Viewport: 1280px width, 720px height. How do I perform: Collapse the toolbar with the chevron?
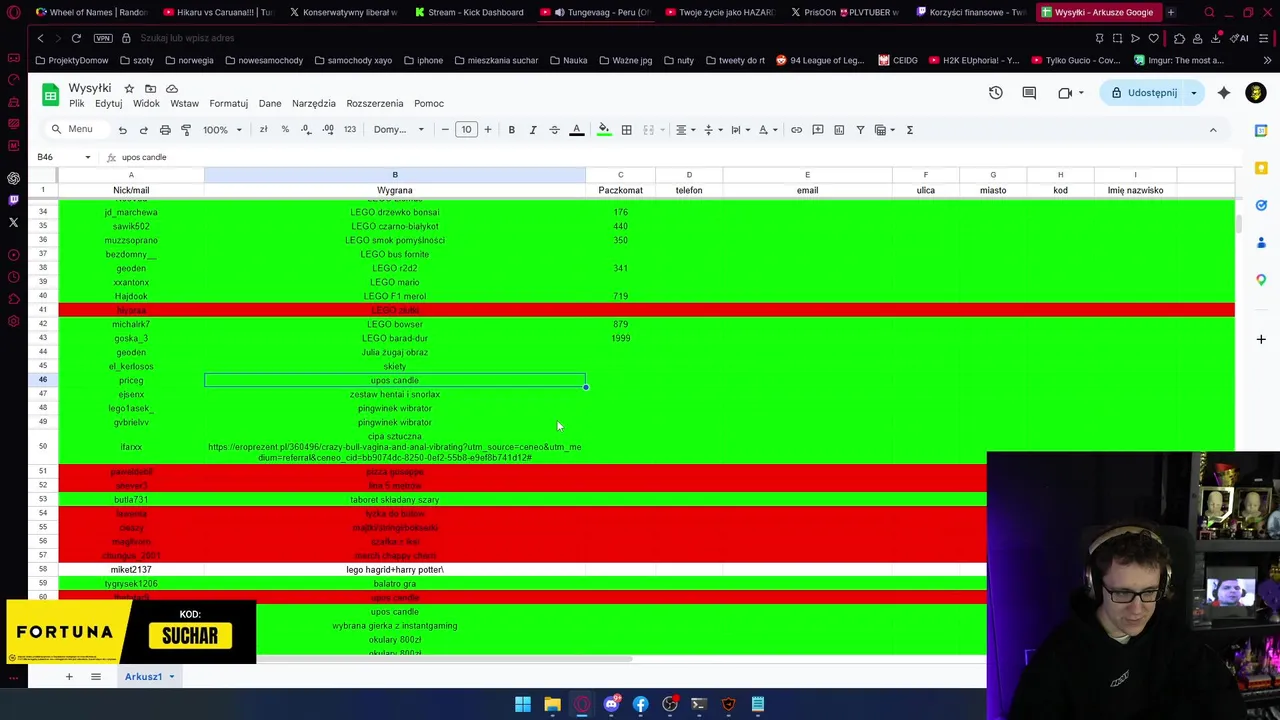1213,130
